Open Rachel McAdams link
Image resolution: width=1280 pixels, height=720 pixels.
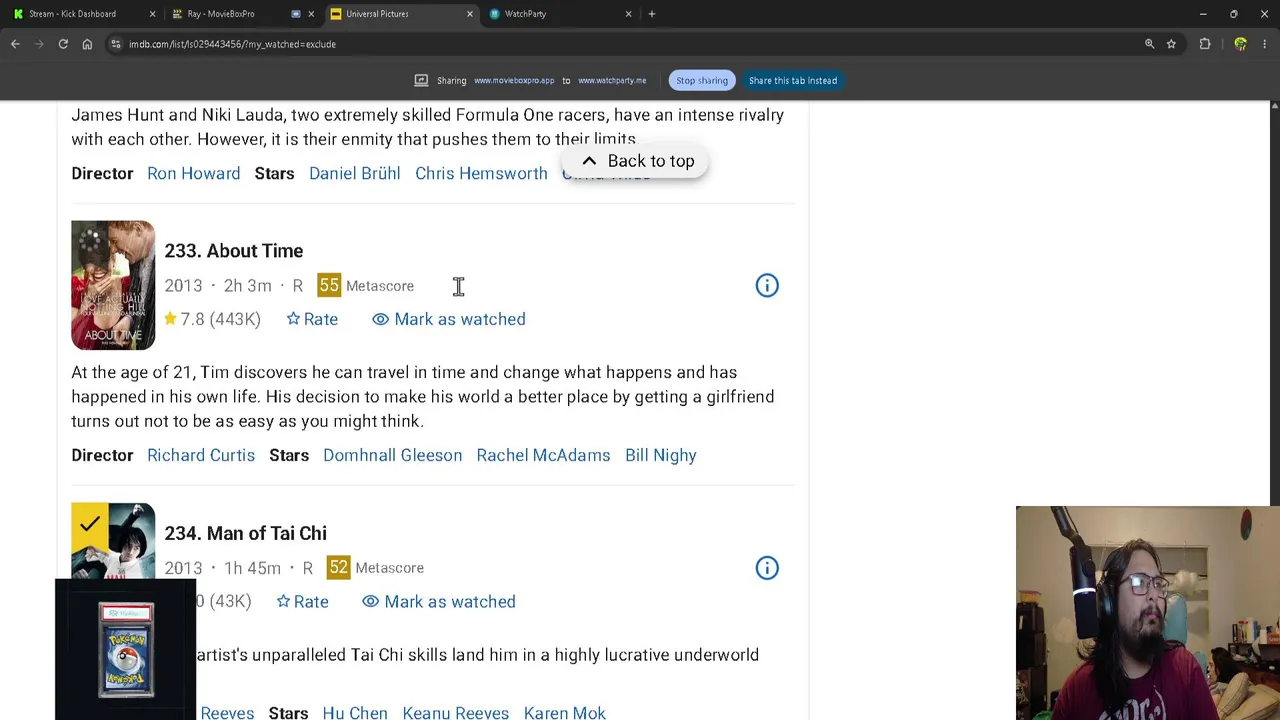coord(543,455)
